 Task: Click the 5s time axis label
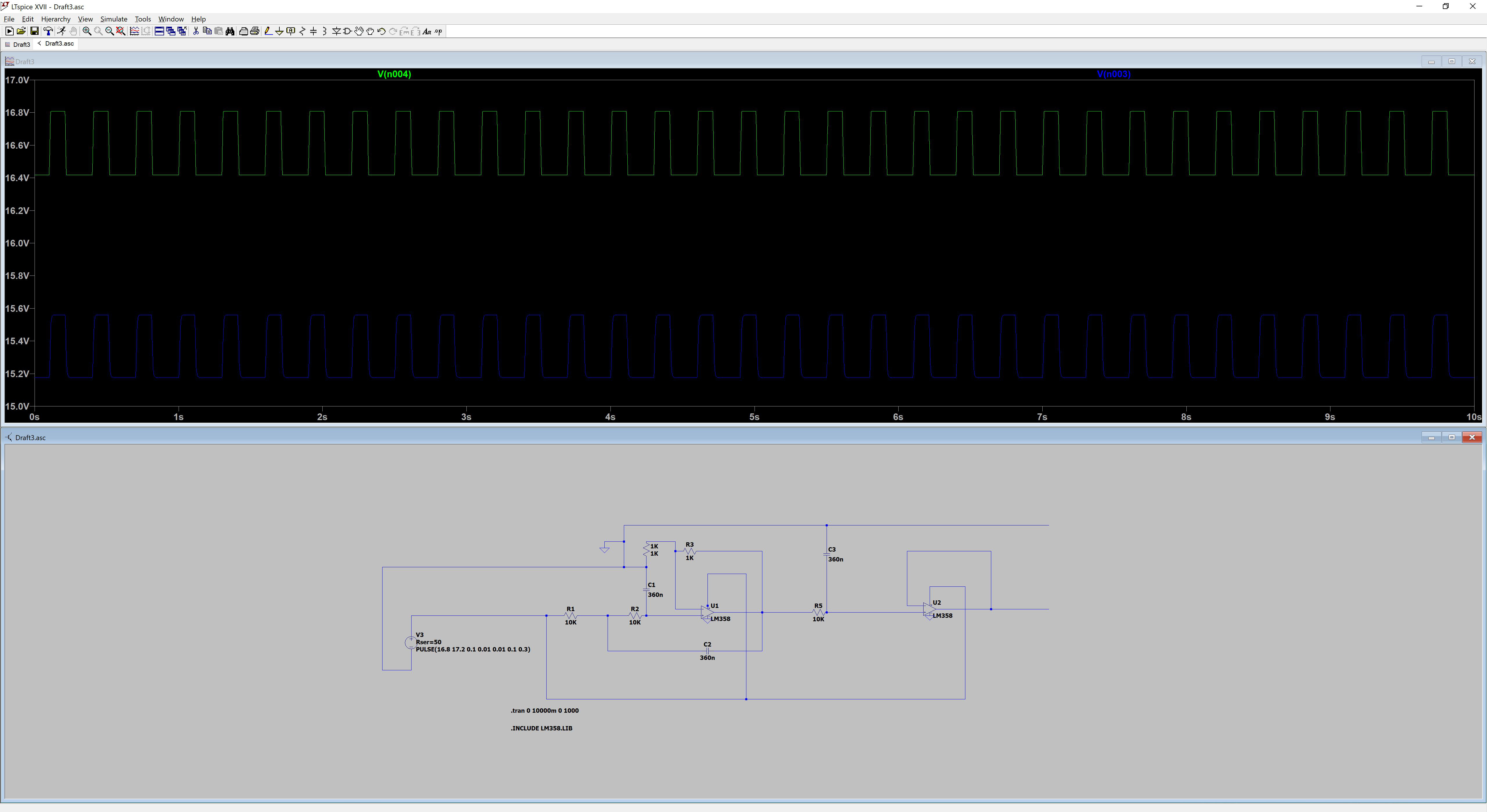pyautogui.click(x=754, y=417)
